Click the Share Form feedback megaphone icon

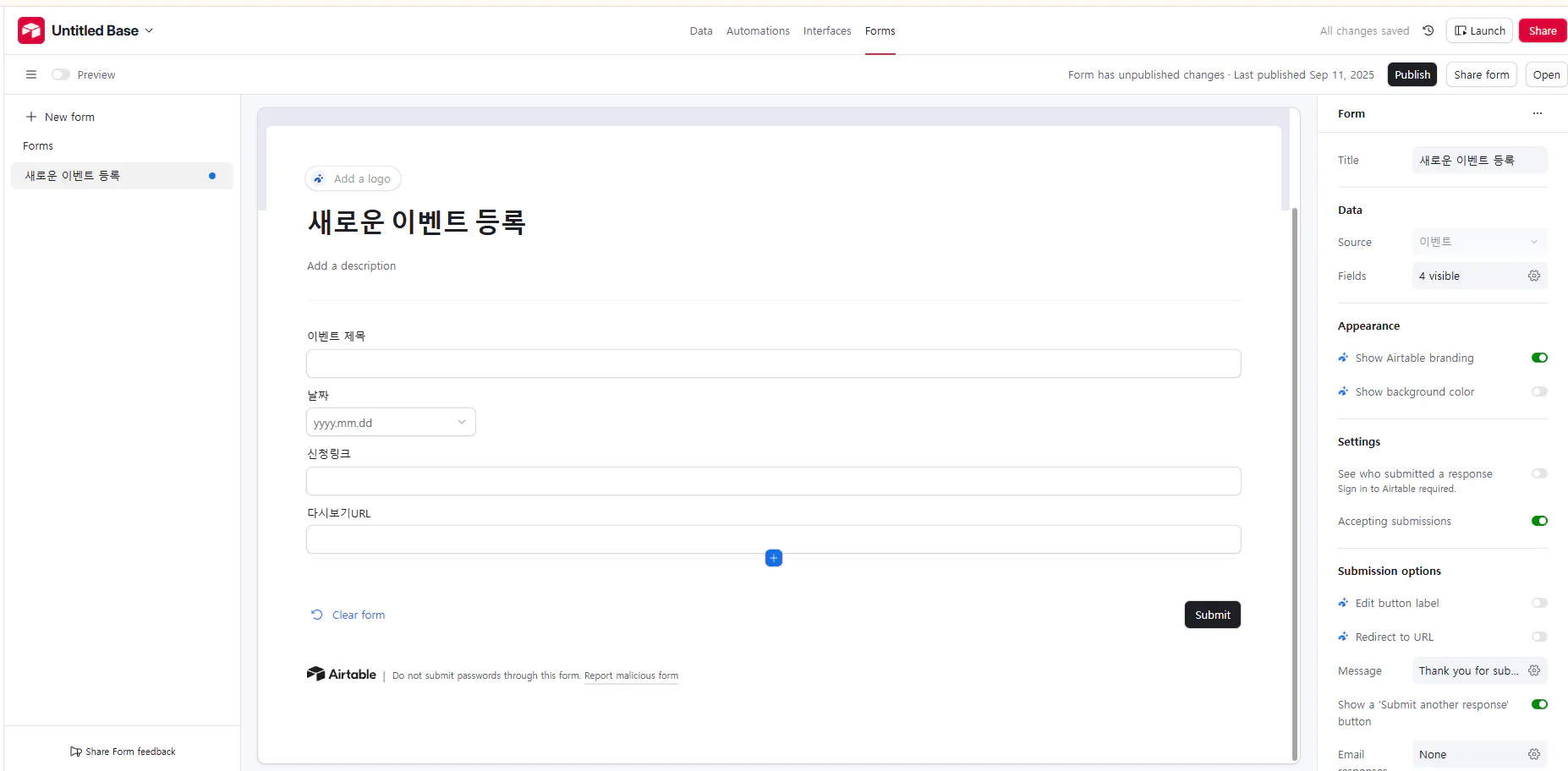[76, 752]
